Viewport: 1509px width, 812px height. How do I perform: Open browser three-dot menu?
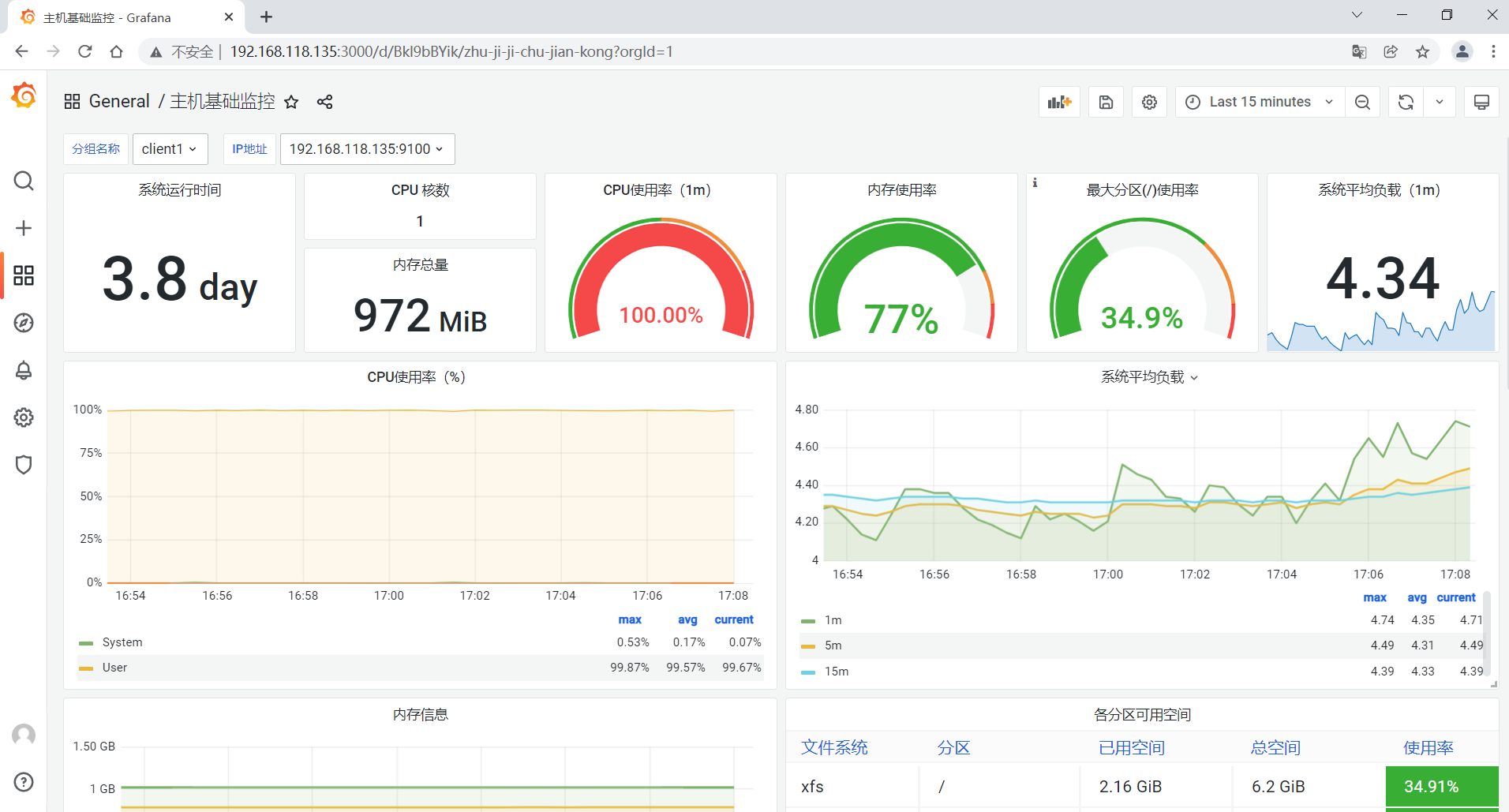point(1493,51)
